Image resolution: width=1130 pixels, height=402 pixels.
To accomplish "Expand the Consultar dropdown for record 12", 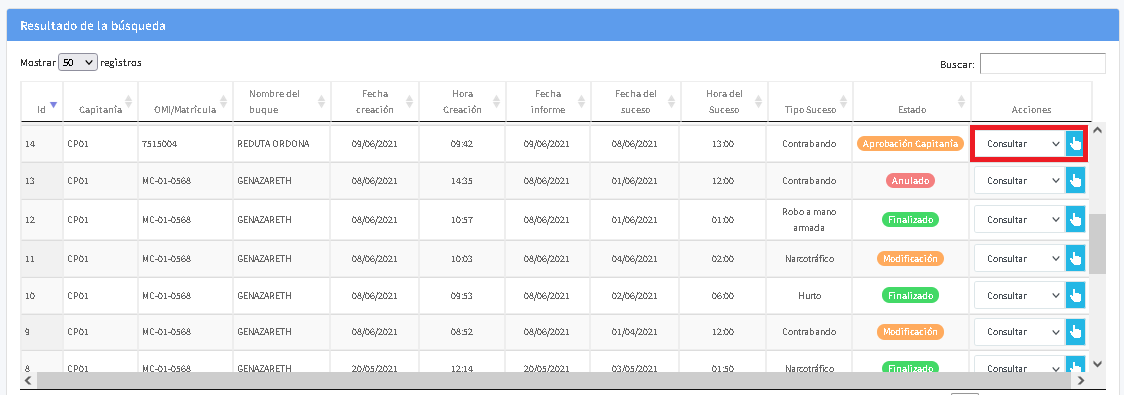I will (1019, 220).
